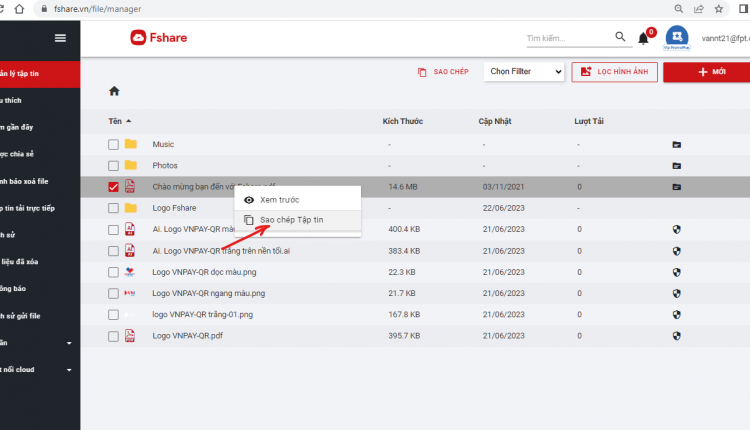Sort by the Cập Nhật column header
This screenshot has height=430, width=750.
click(x=495, y=121)
